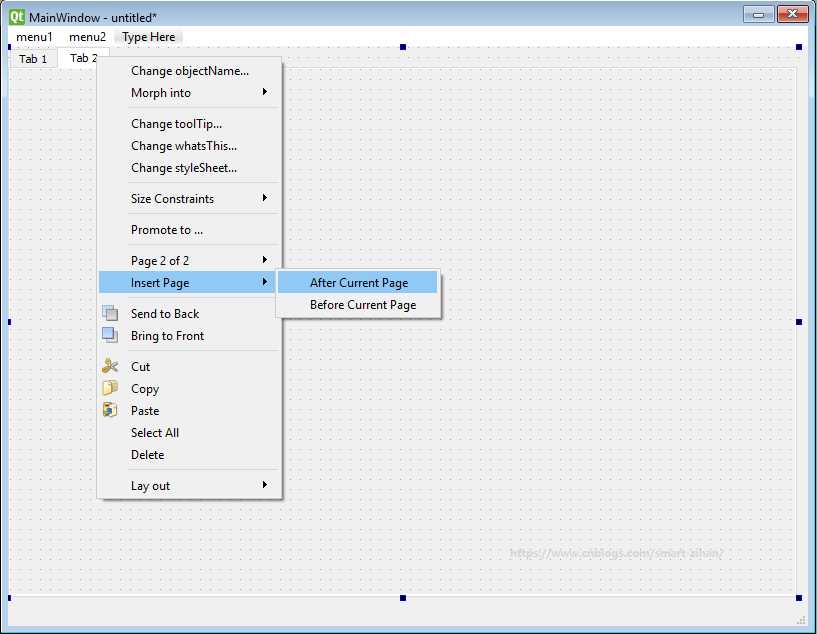Click the Send to Back icon
Image resolution: width=817 pixels, height=634 pixels.
coord(110,313)
